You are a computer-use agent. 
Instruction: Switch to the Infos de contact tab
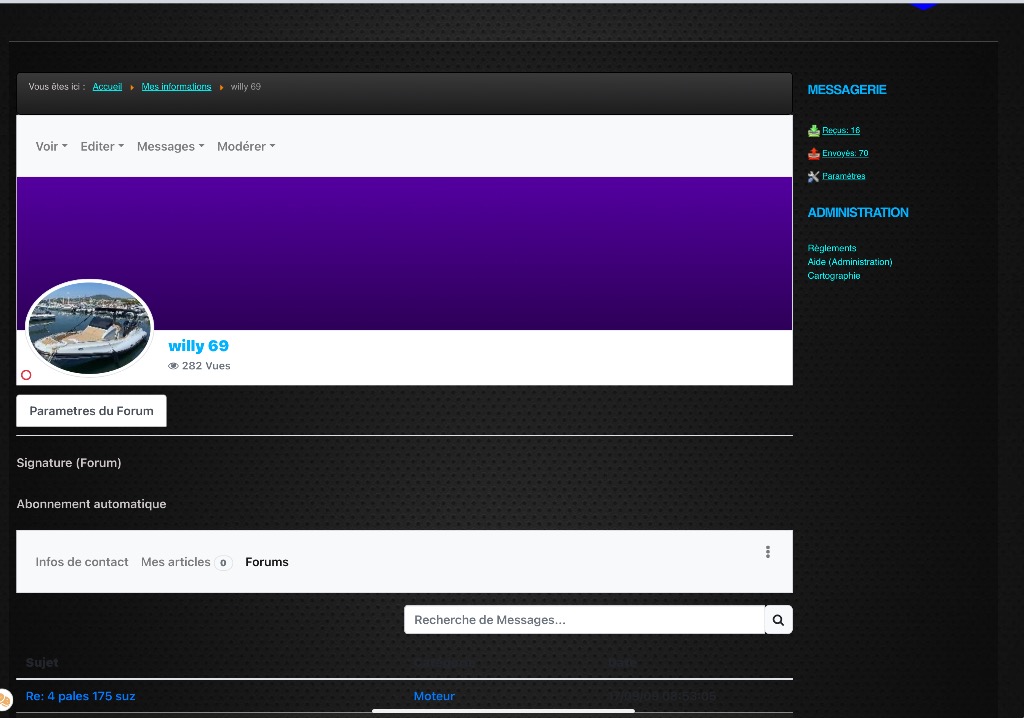tap(82, 562)
